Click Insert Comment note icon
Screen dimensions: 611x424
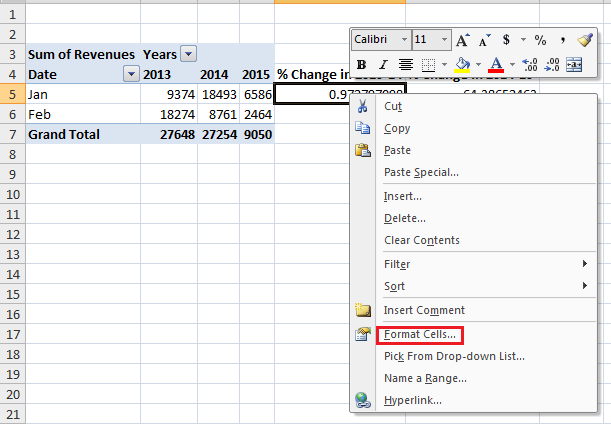[x=363, y=310]
